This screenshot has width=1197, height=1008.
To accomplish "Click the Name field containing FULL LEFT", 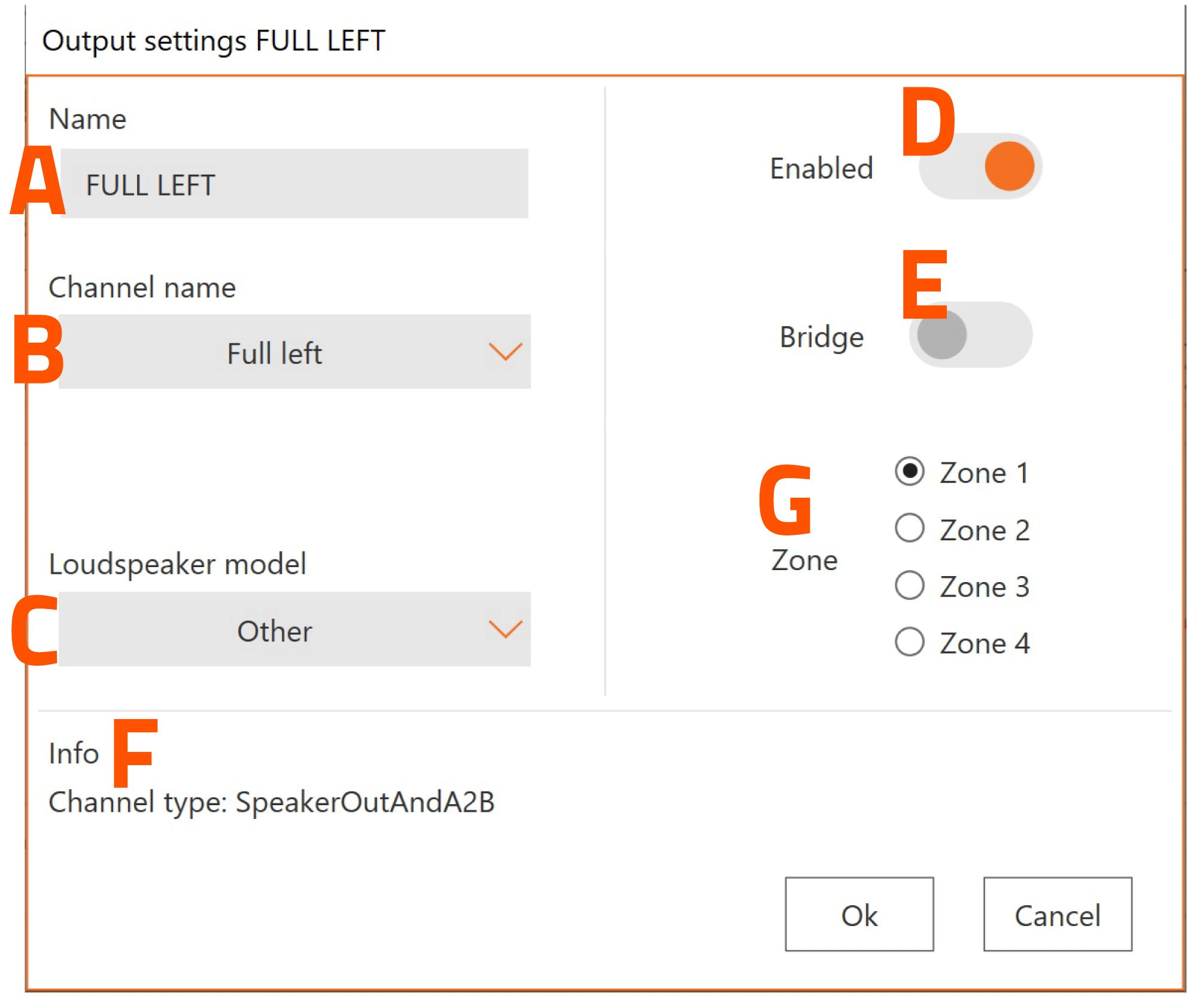I will click(294, 184).
